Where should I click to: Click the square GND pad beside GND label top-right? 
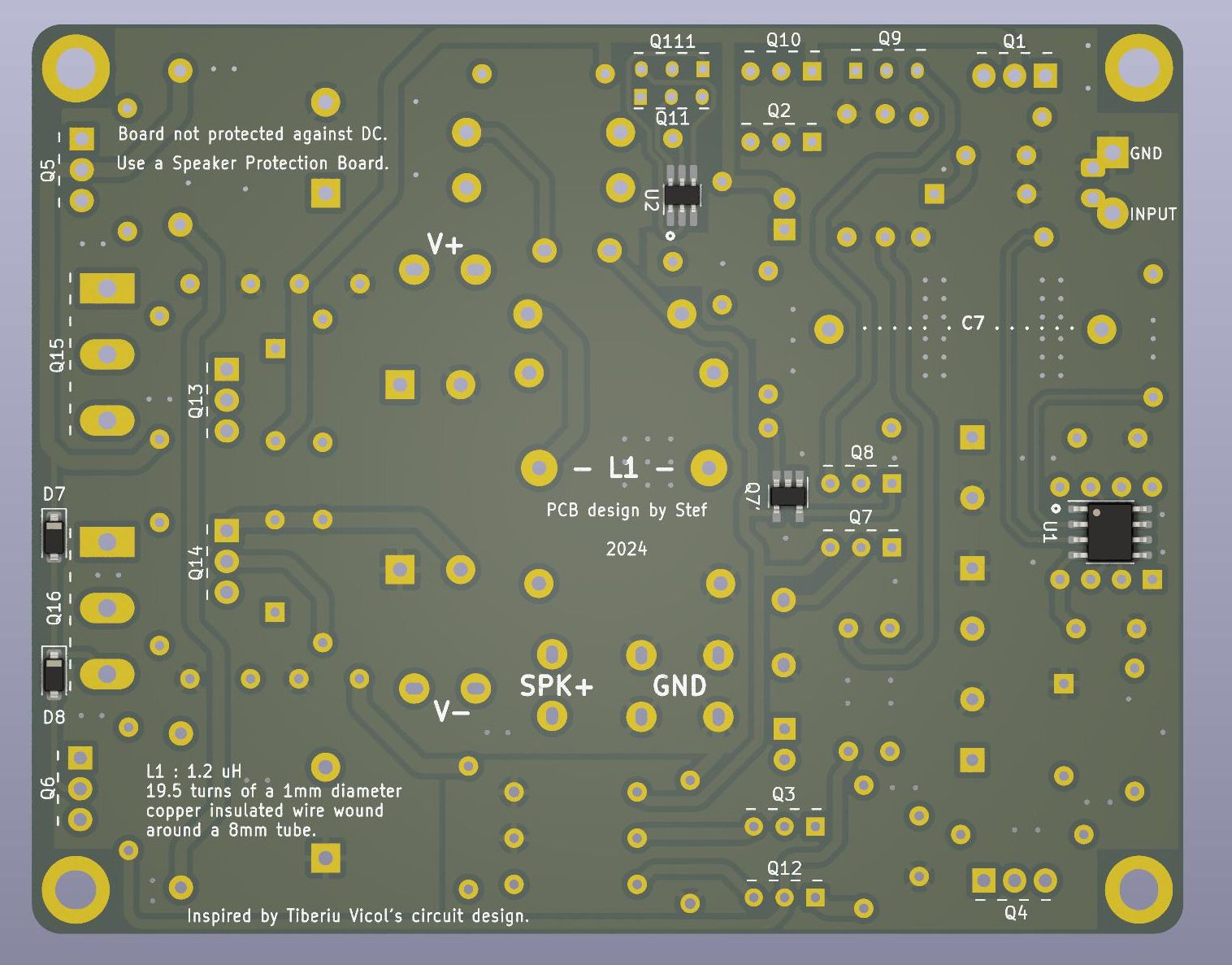(1113, 152)
